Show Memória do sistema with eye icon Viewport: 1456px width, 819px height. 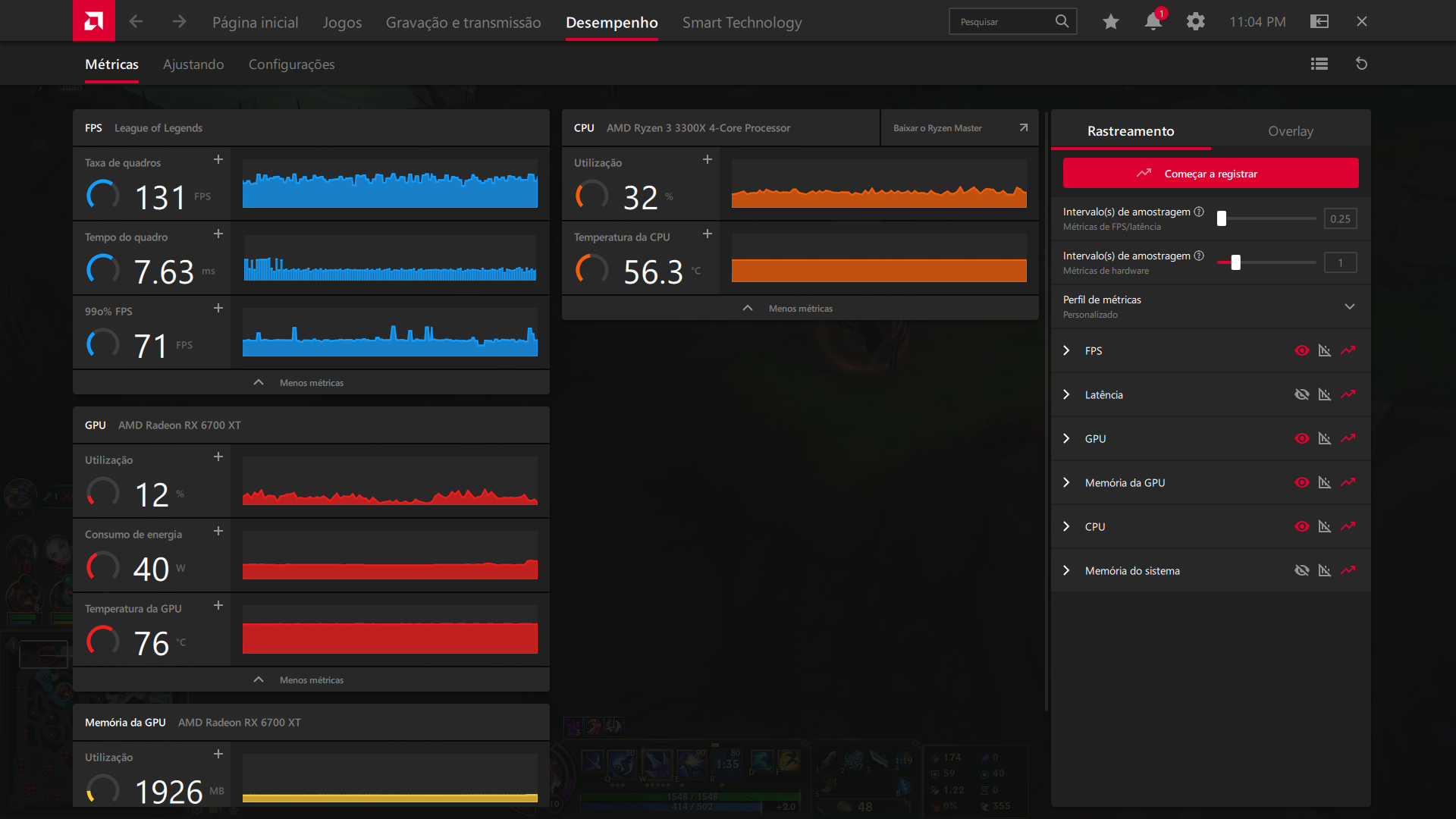(1302, 570)
